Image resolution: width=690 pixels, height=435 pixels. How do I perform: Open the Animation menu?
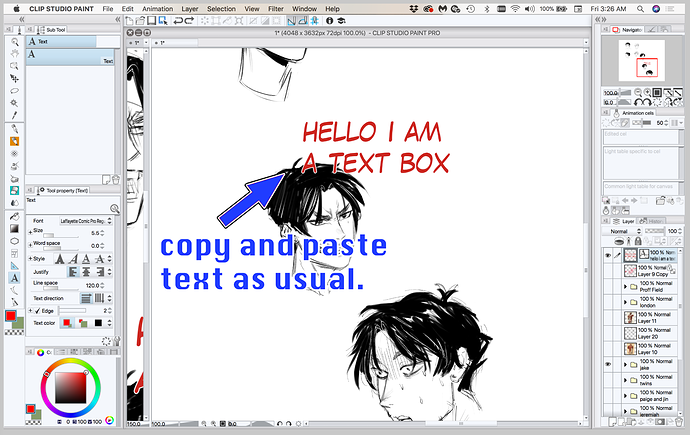(x=157, y=7)
